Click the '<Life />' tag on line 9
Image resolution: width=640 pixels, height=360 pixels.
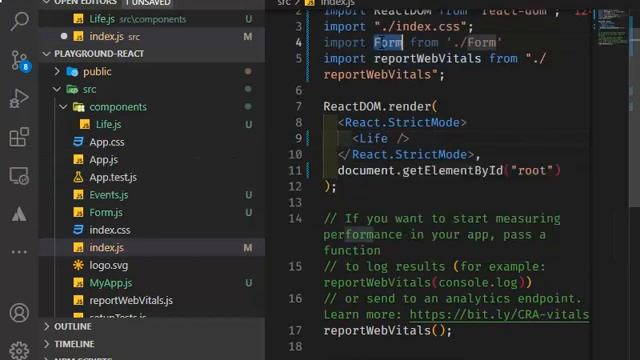pyautogui.click(x=380, y=138)
